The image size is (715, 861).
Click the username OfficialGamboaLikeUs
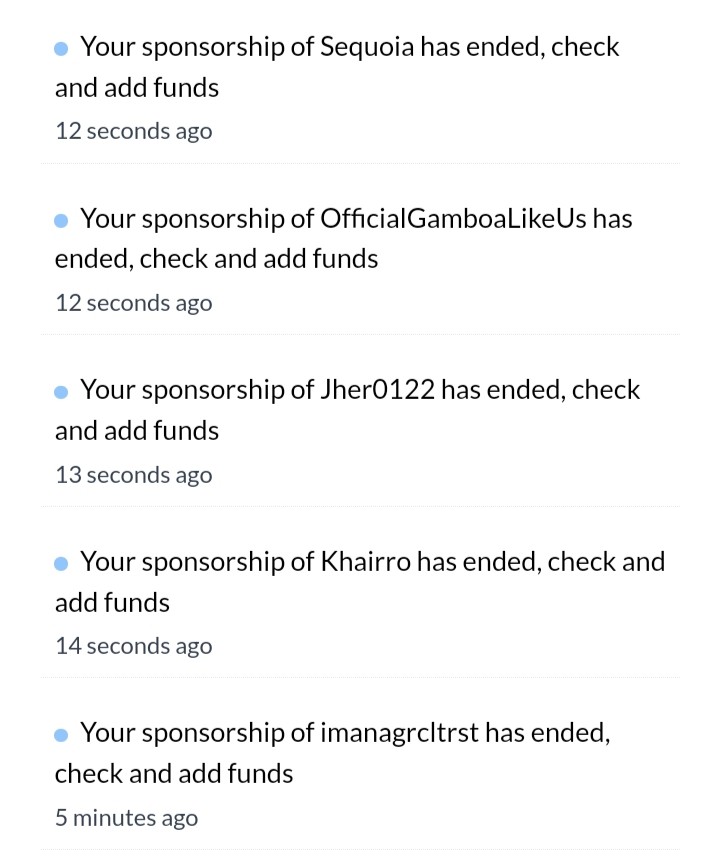pyautogui.click(x=453, y=219)
